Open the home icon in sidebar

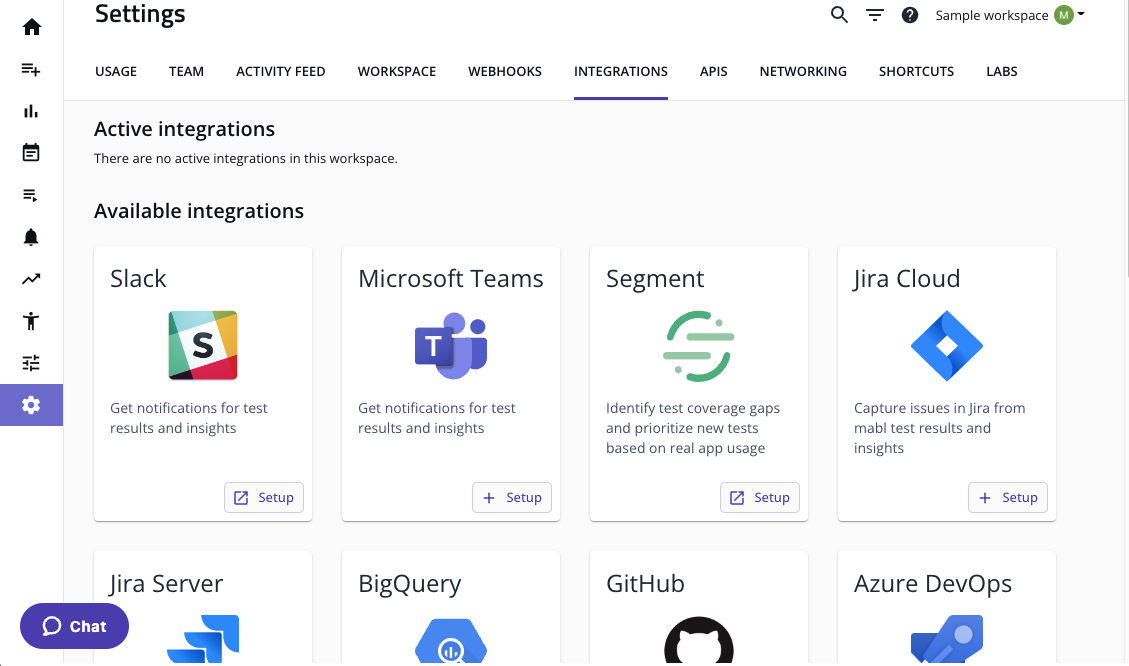pyautogui.click(x=32, y=27)
